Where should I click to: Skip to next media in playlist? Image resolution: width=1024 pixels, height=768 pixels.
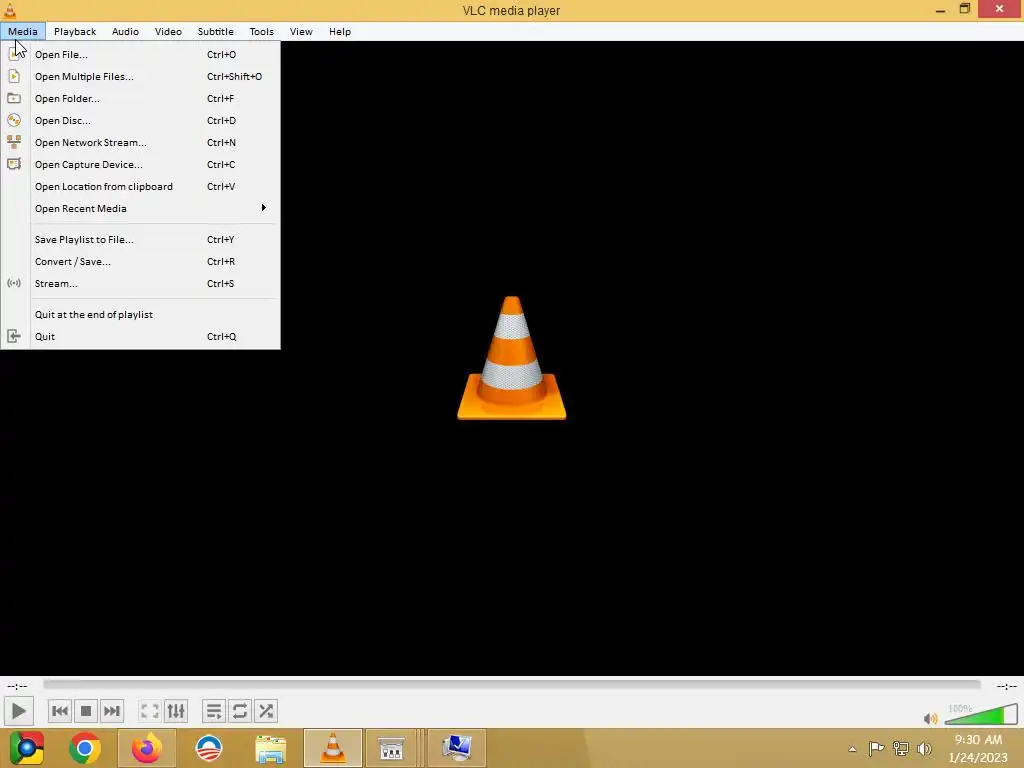pos(112,711)
